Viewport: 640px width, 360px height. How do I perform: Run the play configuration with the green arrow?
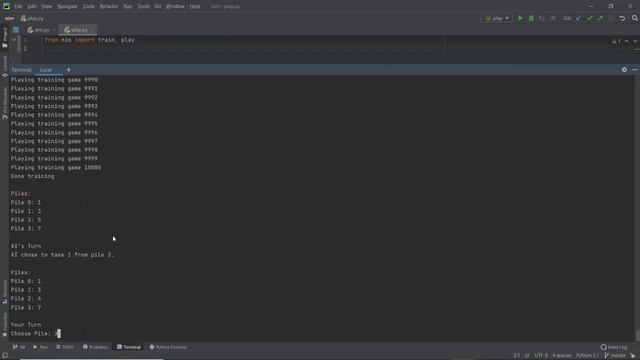pos(520,18)
